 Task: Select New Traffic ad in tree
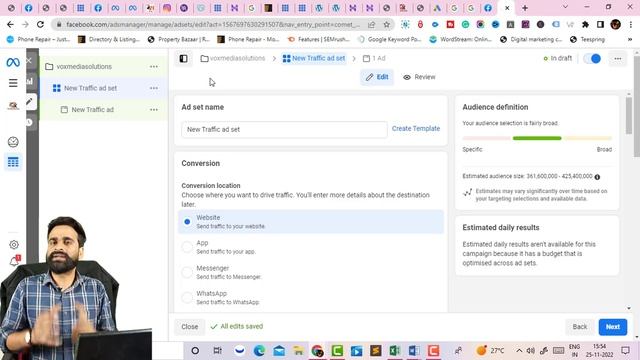[93, 110]
